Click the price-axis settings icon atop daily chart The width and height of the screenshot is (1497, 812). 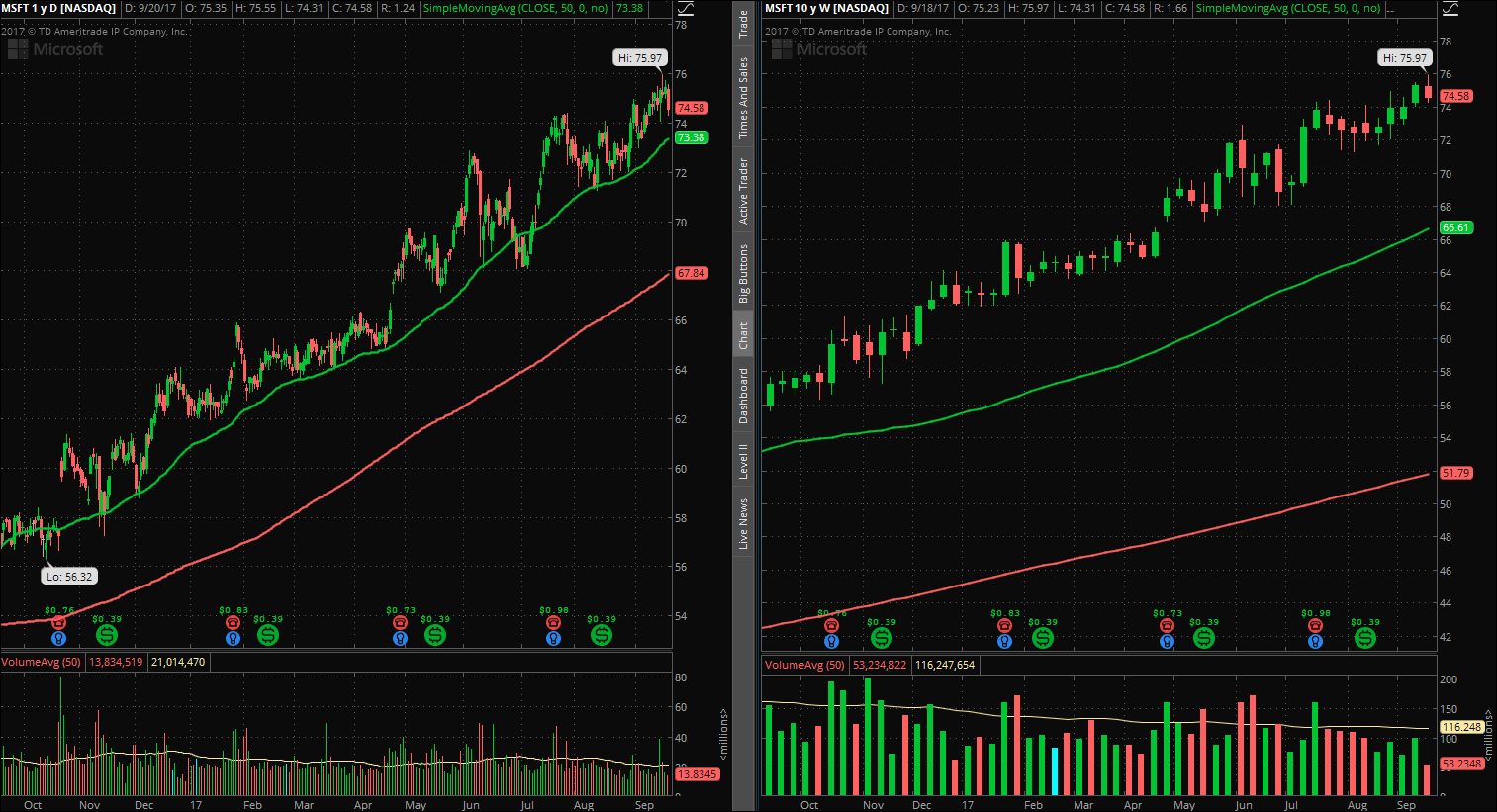[x=684, y=9]
